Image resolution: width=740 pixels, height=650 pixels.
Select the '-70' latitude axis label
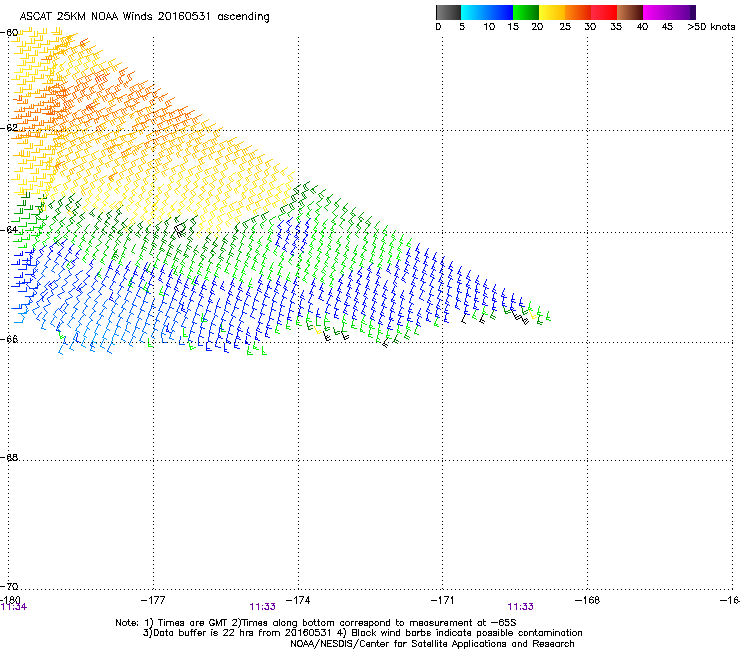(9, 586)
